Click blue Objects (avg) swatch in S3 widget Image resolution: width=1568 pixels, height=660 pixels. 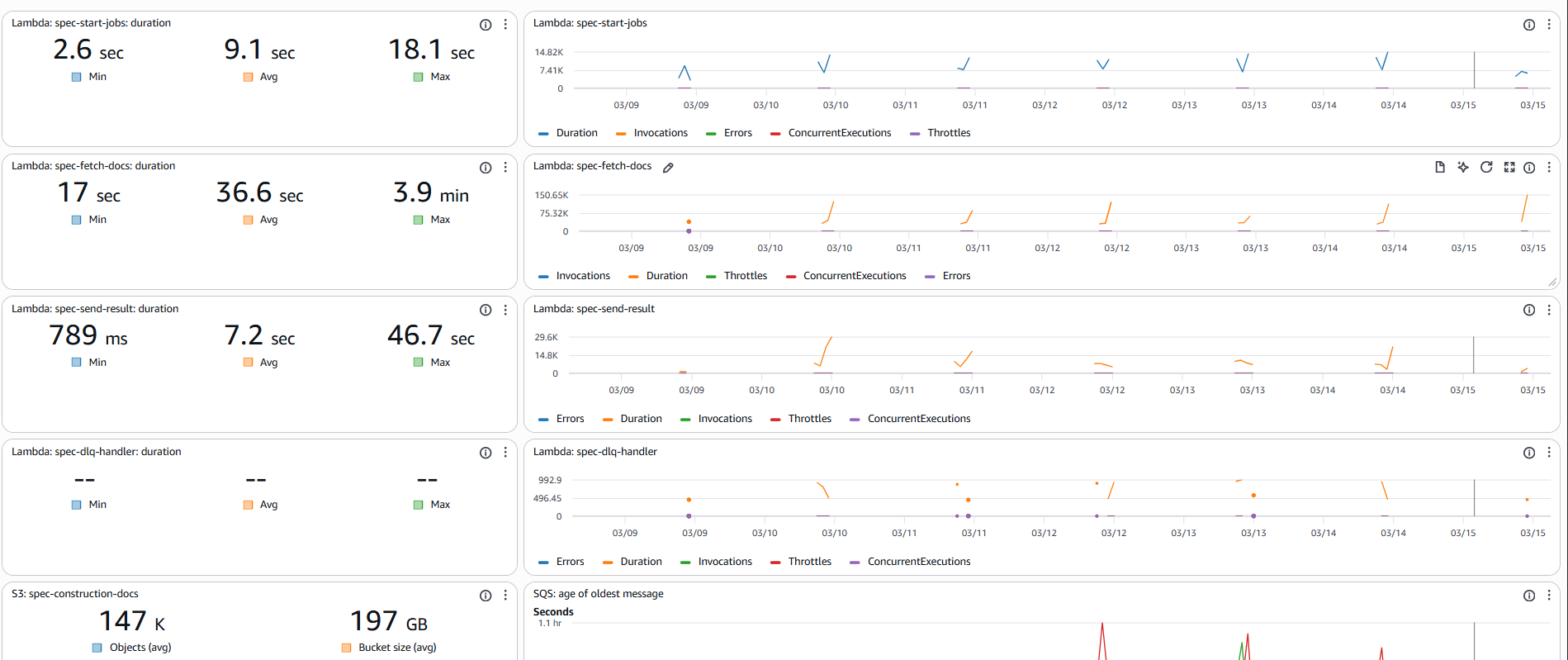click(97, 648)
